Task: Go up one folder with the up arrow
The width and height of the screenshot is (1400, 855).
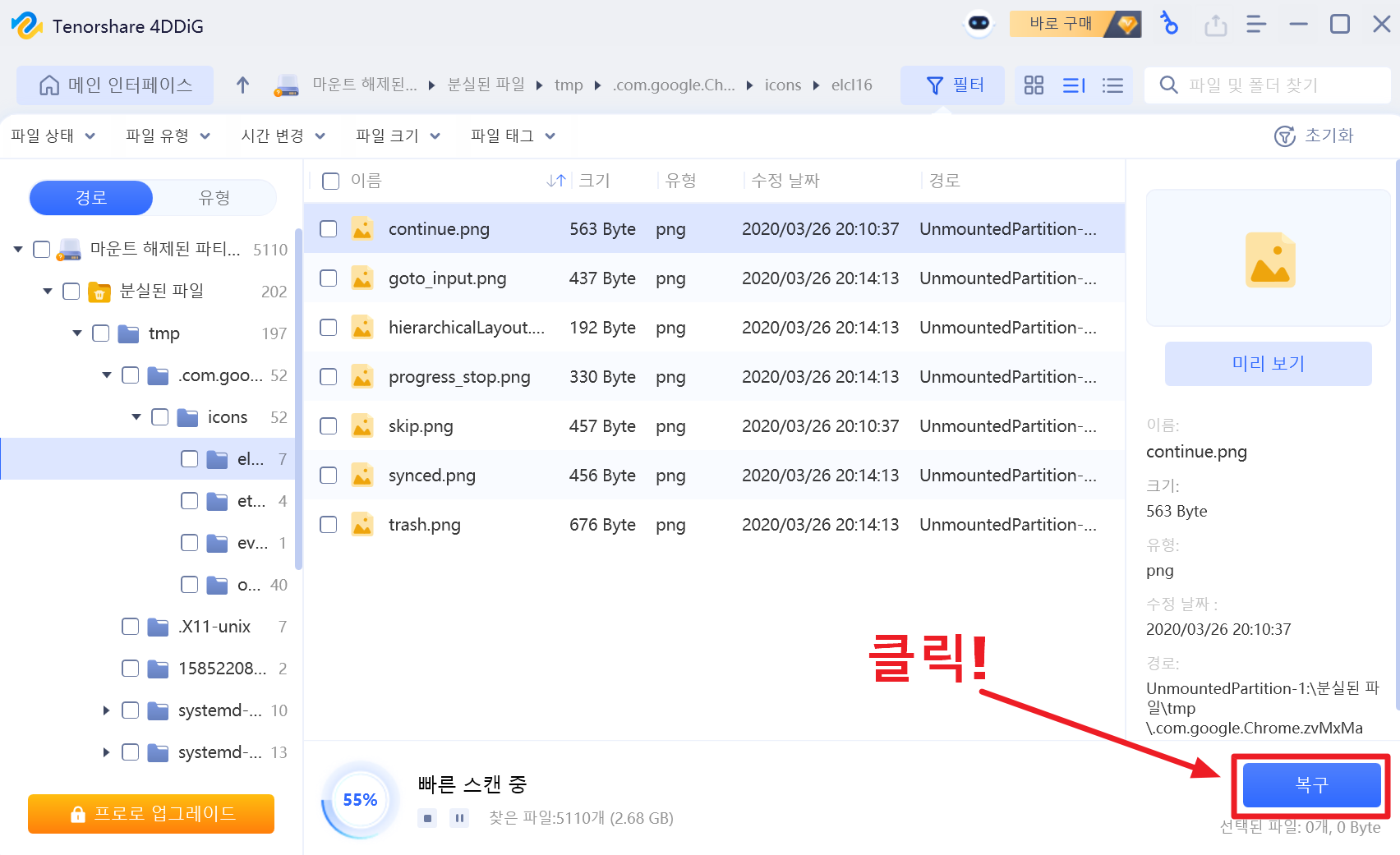Action: [x=242, y=85]
